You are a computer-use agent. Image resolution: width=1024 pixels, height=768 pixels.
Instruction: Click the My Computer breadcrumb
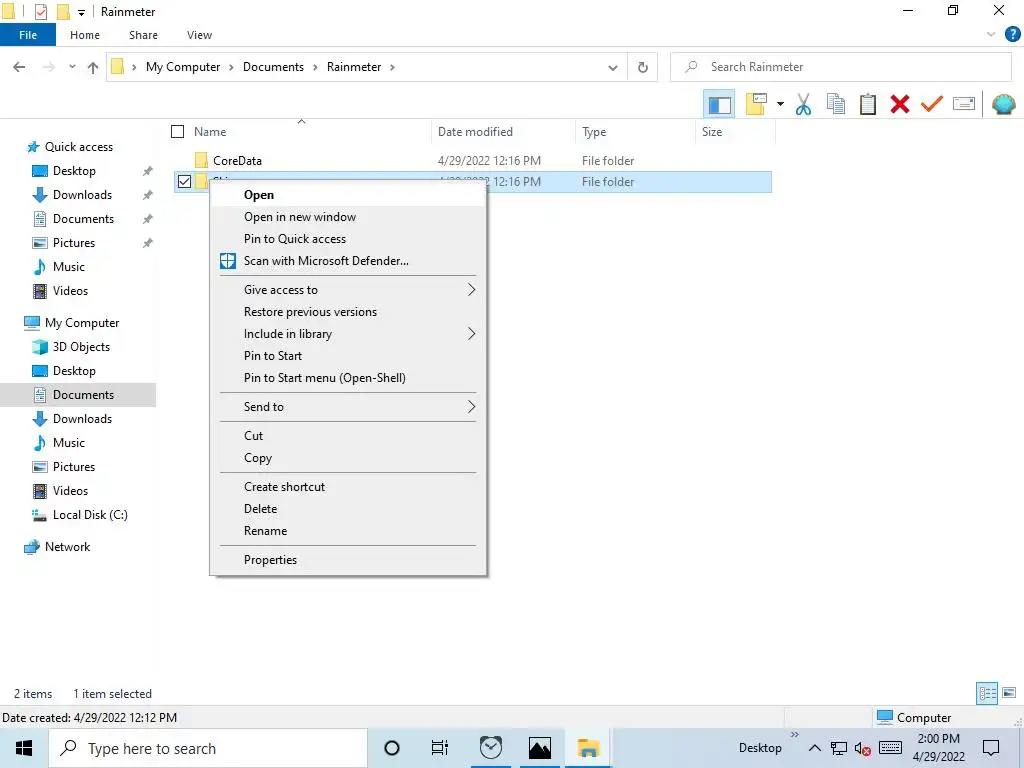tap(183, 67)
